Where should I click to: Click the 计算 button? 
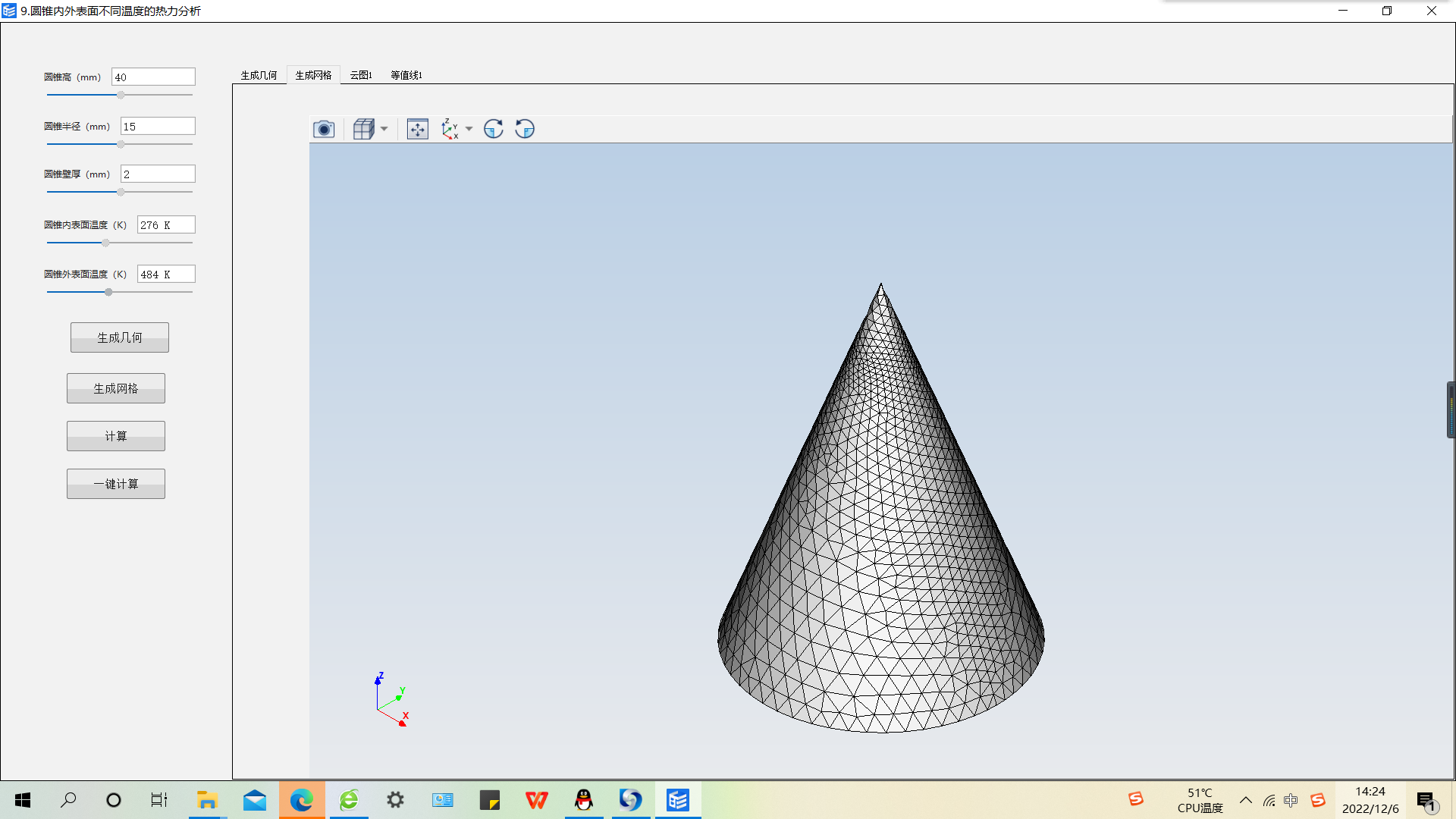pos(116,436)
